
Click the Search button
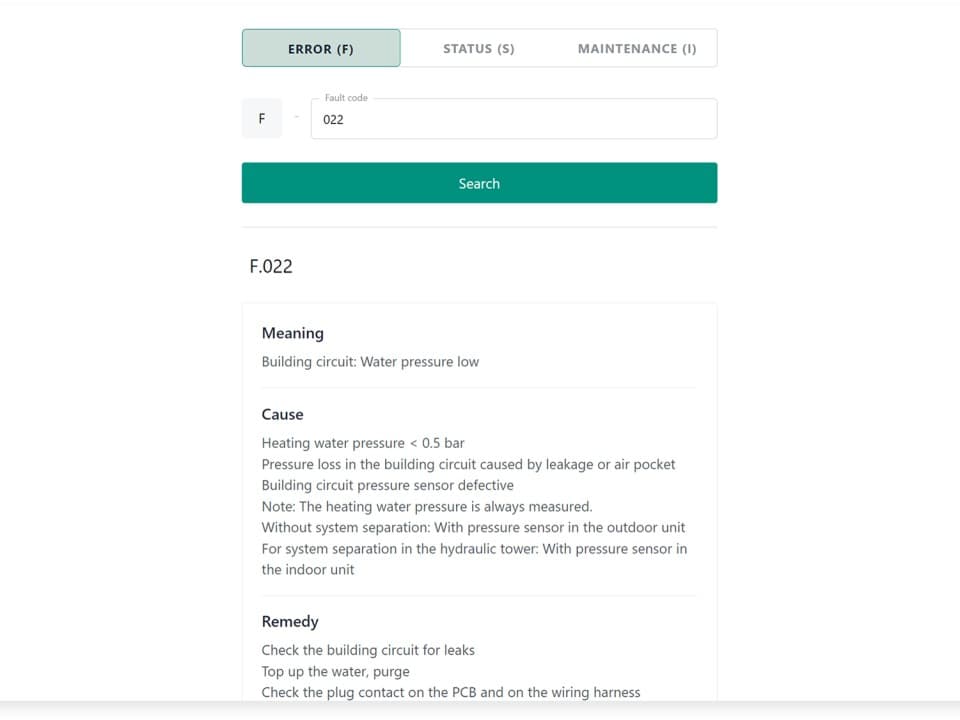[x=478, y=183]
